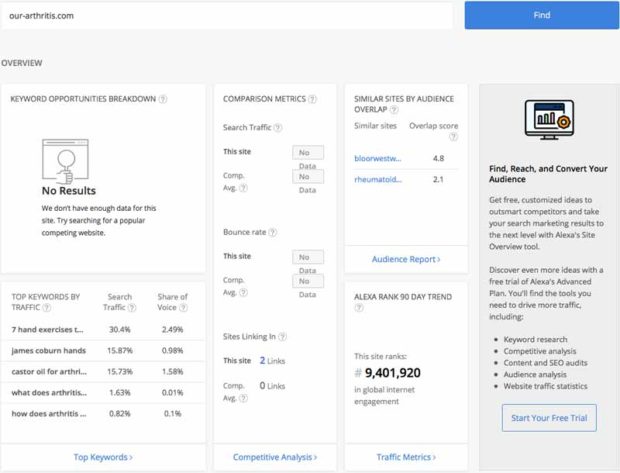Open the Competitive Analysis link

pyautogui.click(x=275, y=457)
